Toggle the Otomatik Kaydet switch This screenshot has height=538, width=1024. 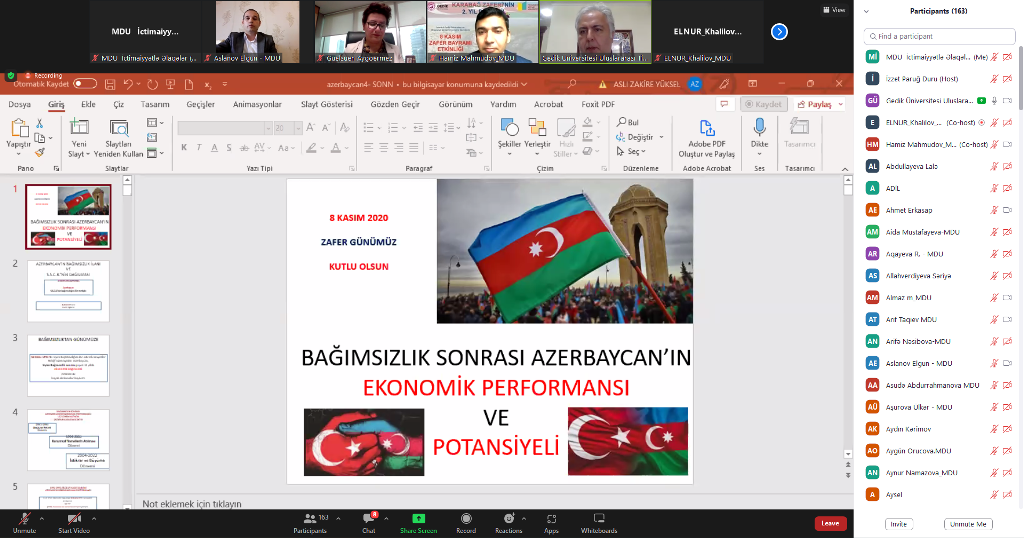point(85,84)
